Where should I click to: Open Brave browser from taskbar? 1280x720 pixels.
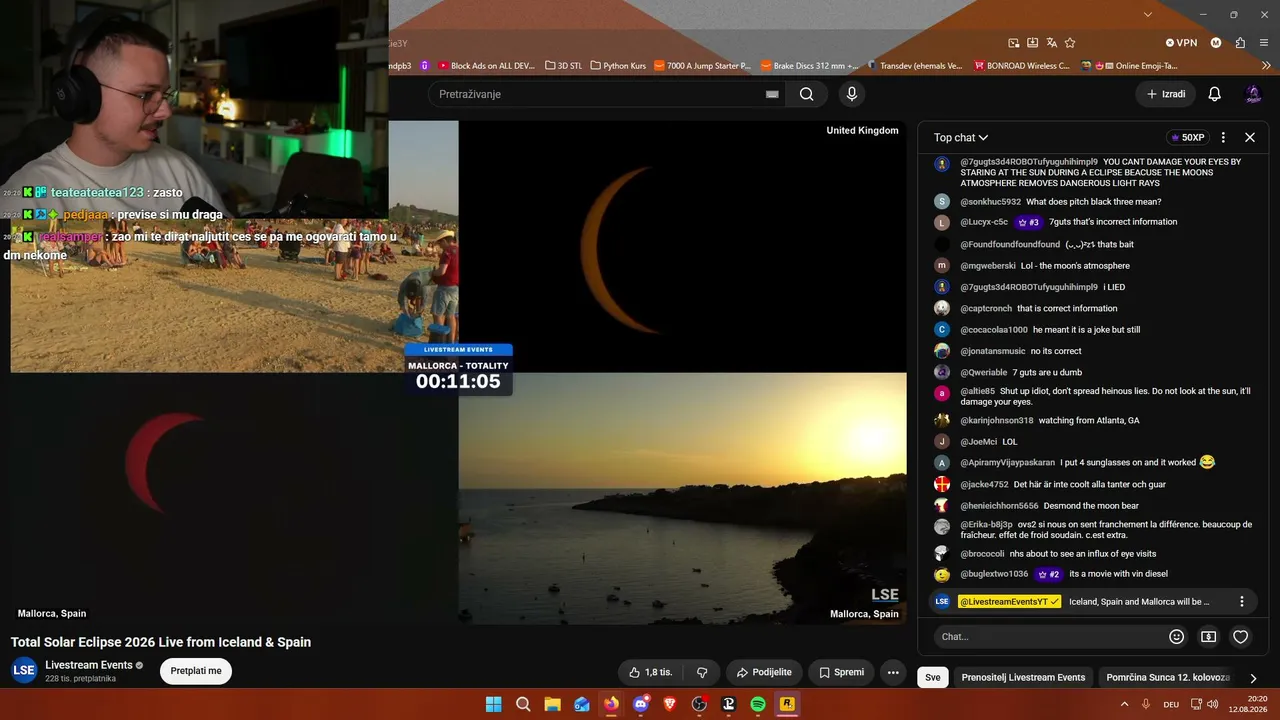670,704
